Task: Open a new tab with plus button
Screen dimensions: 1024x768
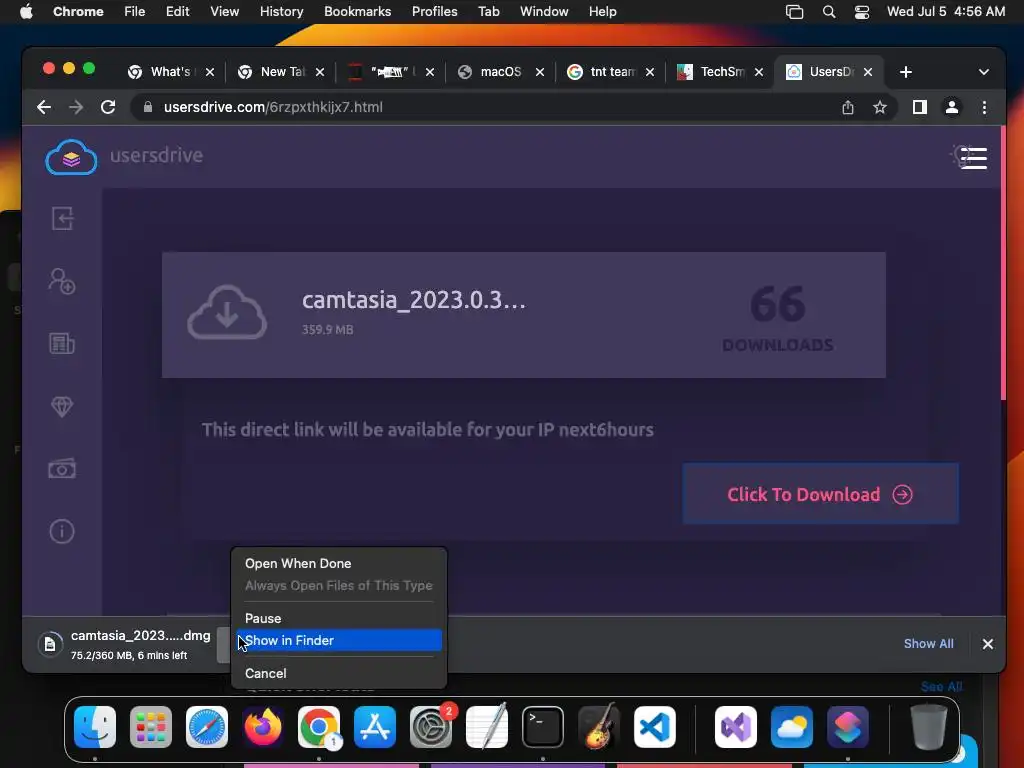Action: (x=905, y=72)
